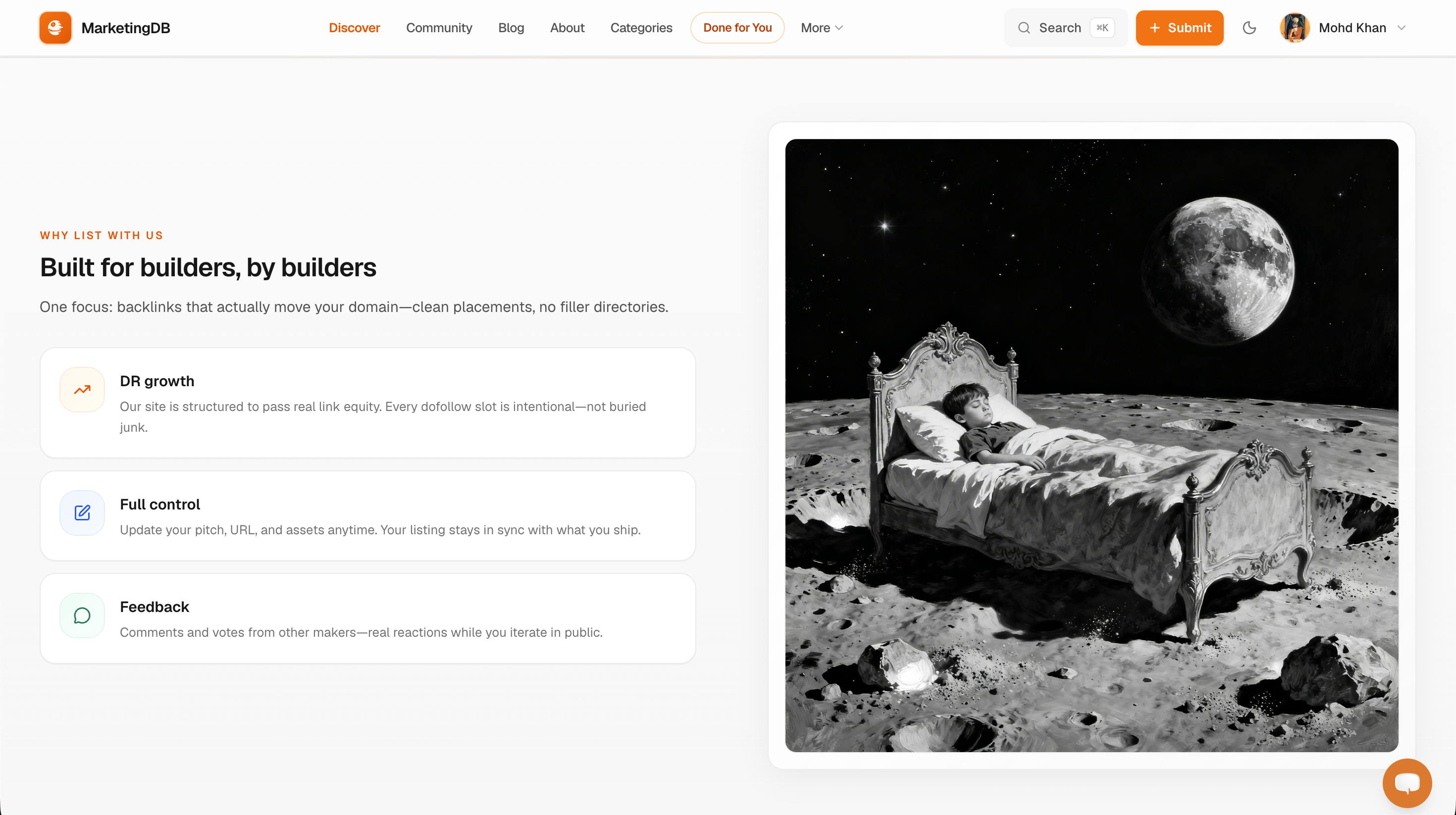Click the plus icon on Submit
1456x815 pixels.
click(x=1155, y=28)
